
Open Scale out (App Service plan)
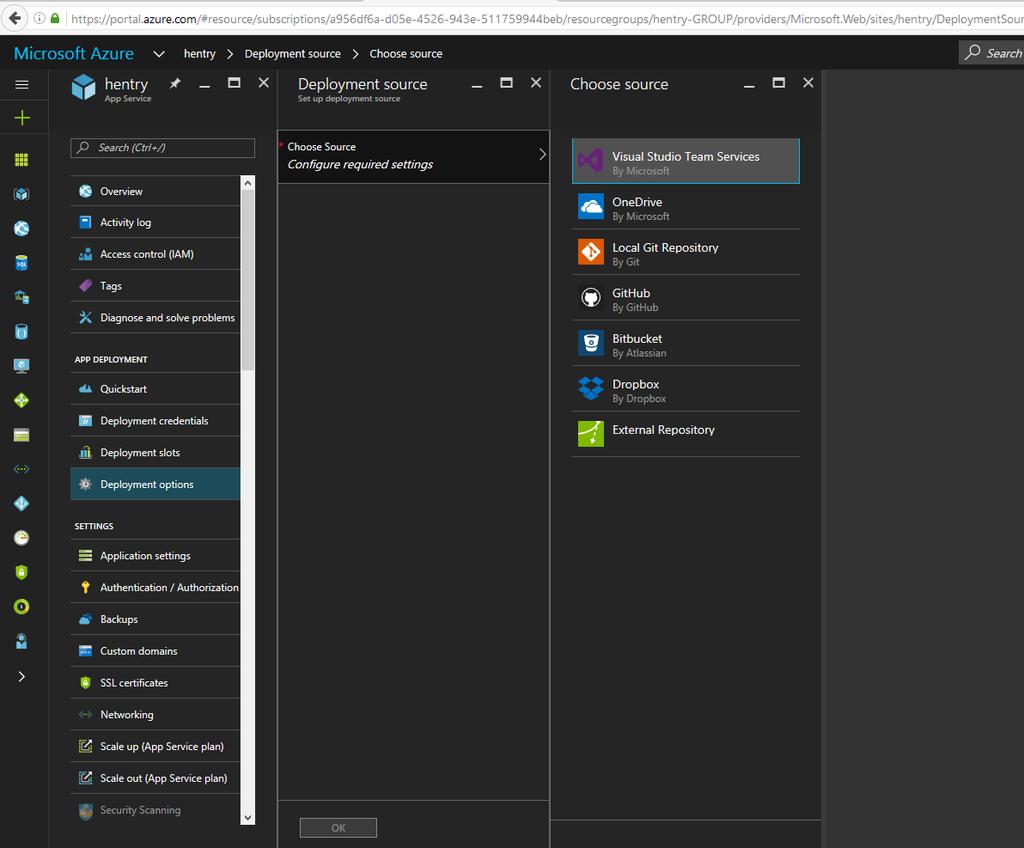pos(155,778)
